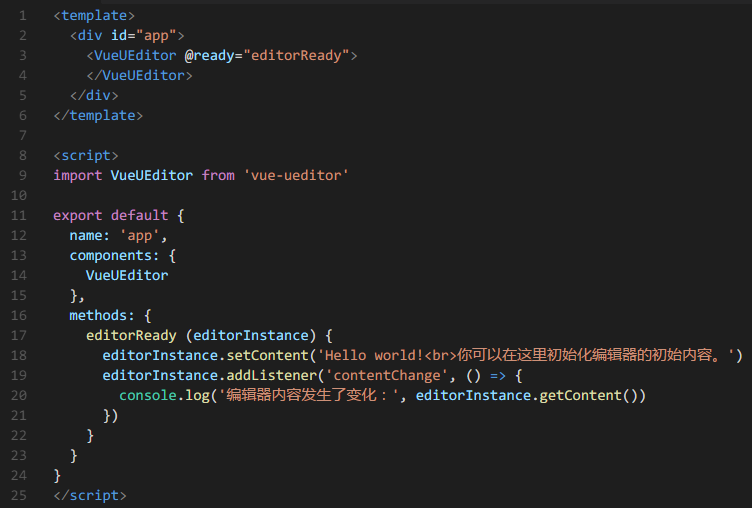Click line number 25 in the gutter
Image resolution: width=752 pixels, height=508 pixels.
tap(19, 496)
